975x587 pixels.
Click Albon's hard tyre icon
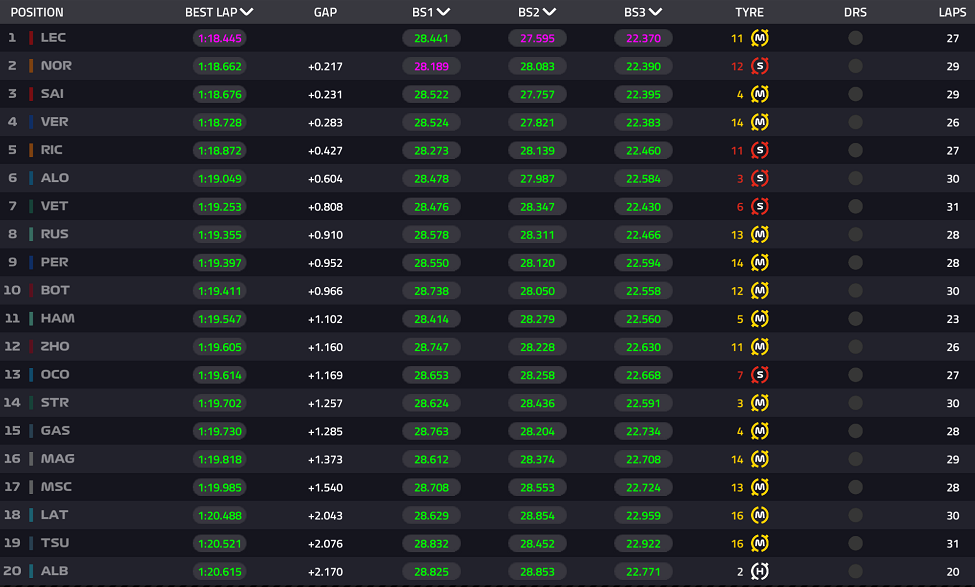(x=759, y=571)
